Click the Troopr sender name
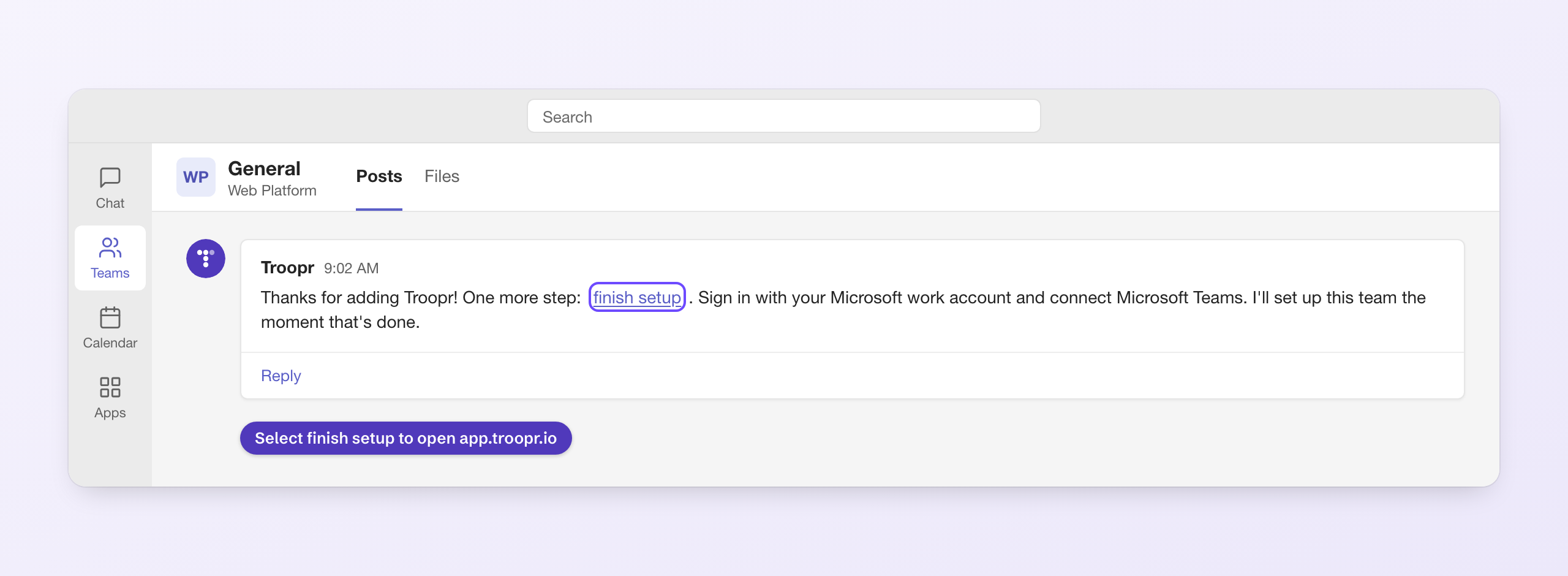 (287, 268)
